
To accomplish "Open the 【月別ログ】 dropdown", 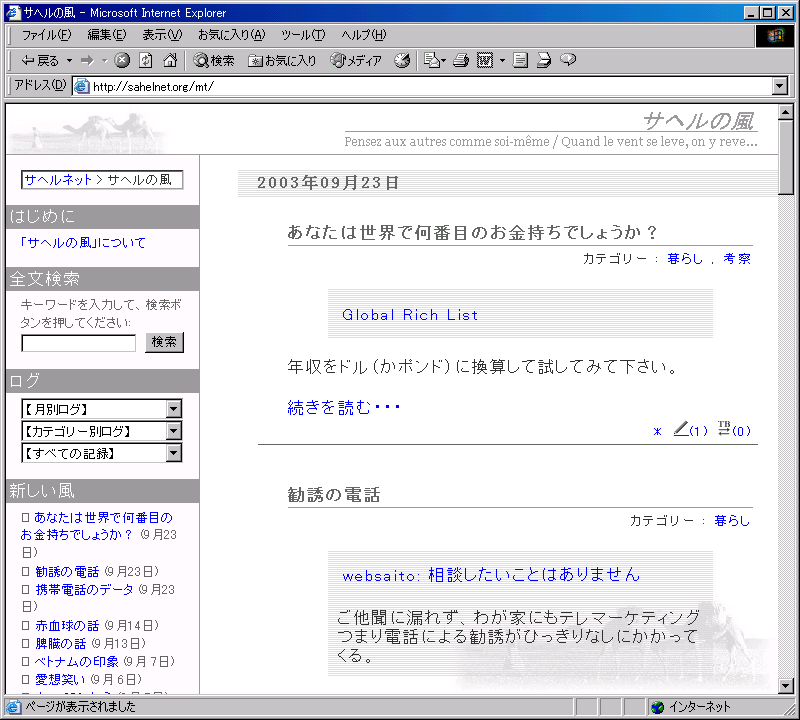I will (x=102, y=409).
